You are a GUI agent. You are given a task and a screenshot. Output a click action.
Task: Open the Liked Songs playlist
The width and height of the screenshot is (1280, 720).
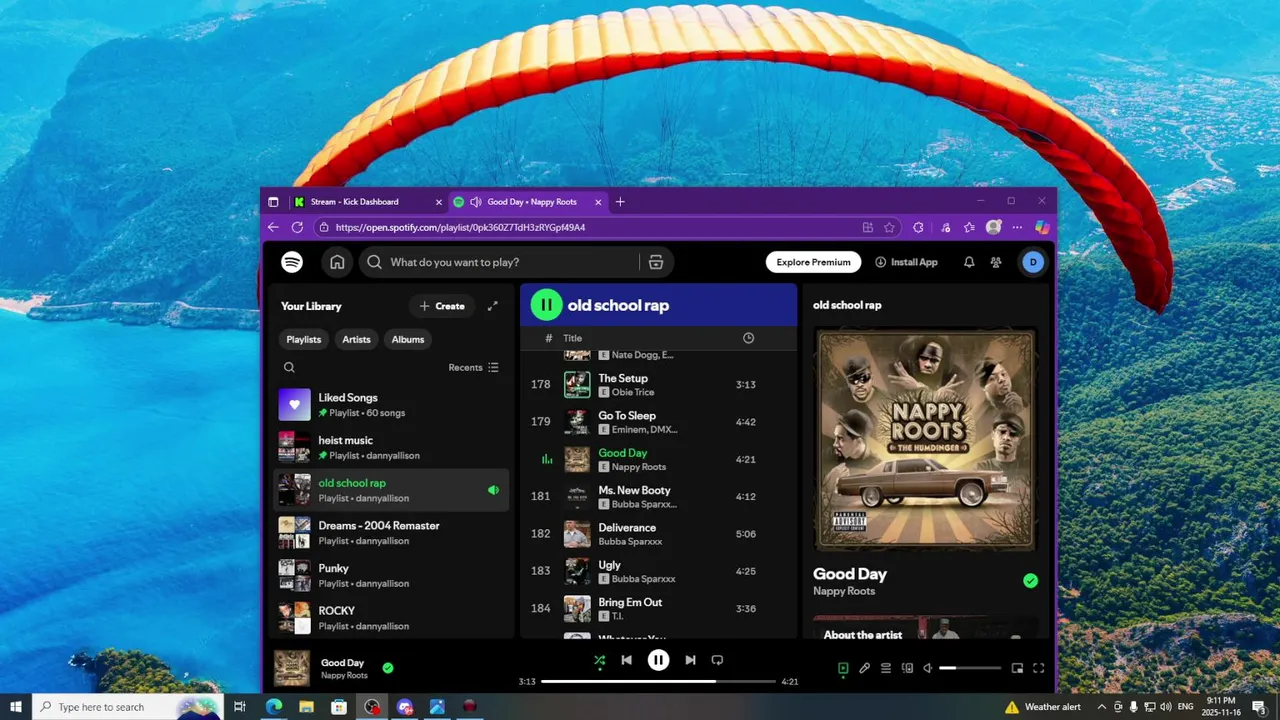[x=391, y=405]
